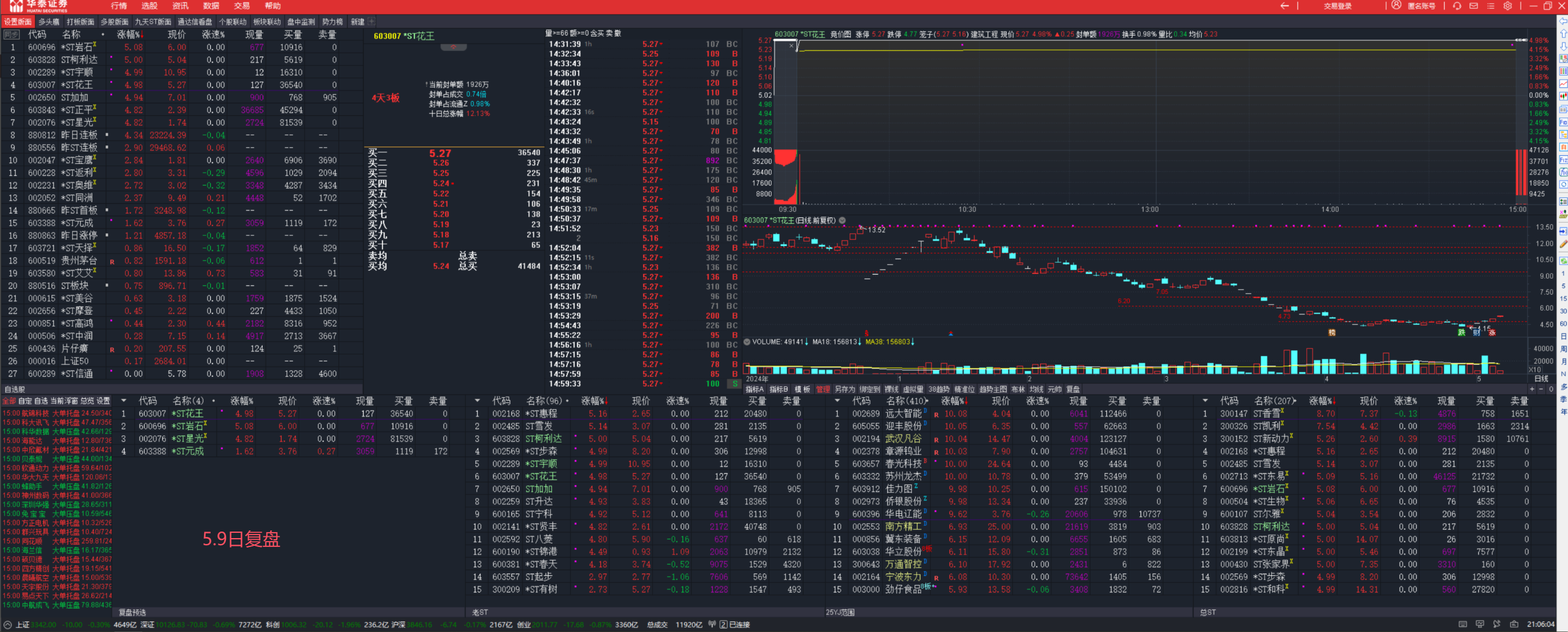1568x632 pixels.
Task: Click the 自选股 tab at the list bottom
Action: tap(15, 389)
